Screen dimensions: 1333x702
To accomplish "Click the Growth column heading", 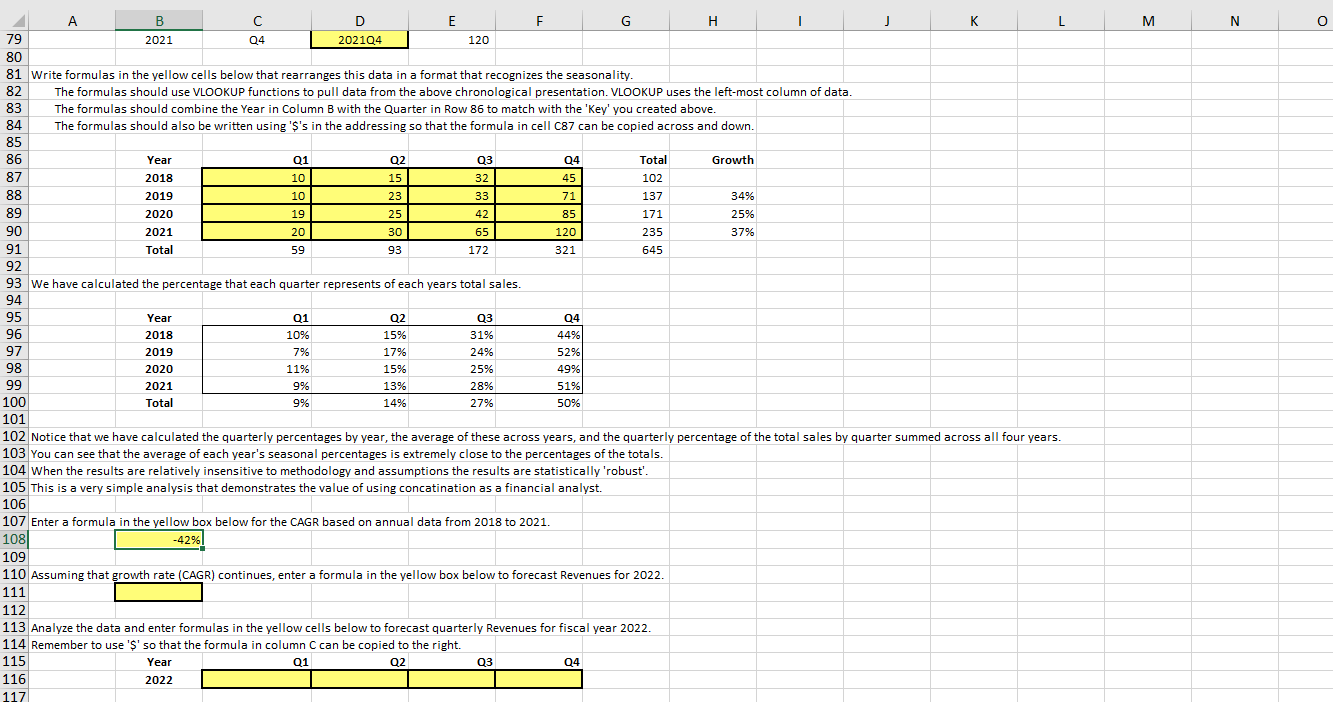I will (733, 160).
